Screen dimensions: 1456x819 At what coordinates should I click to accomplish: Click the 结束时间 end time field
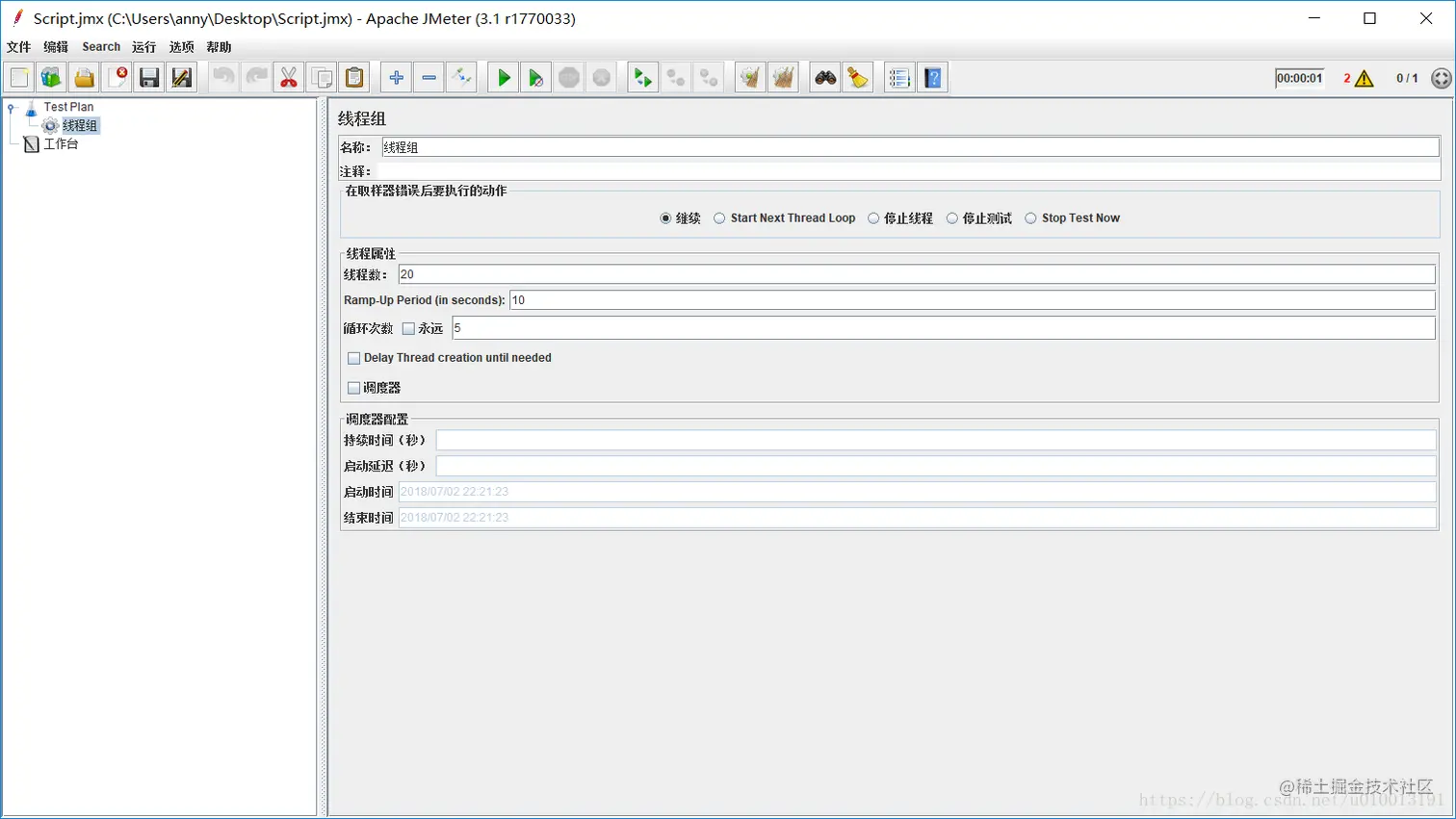pyautogui.click(x=917, y=518)
